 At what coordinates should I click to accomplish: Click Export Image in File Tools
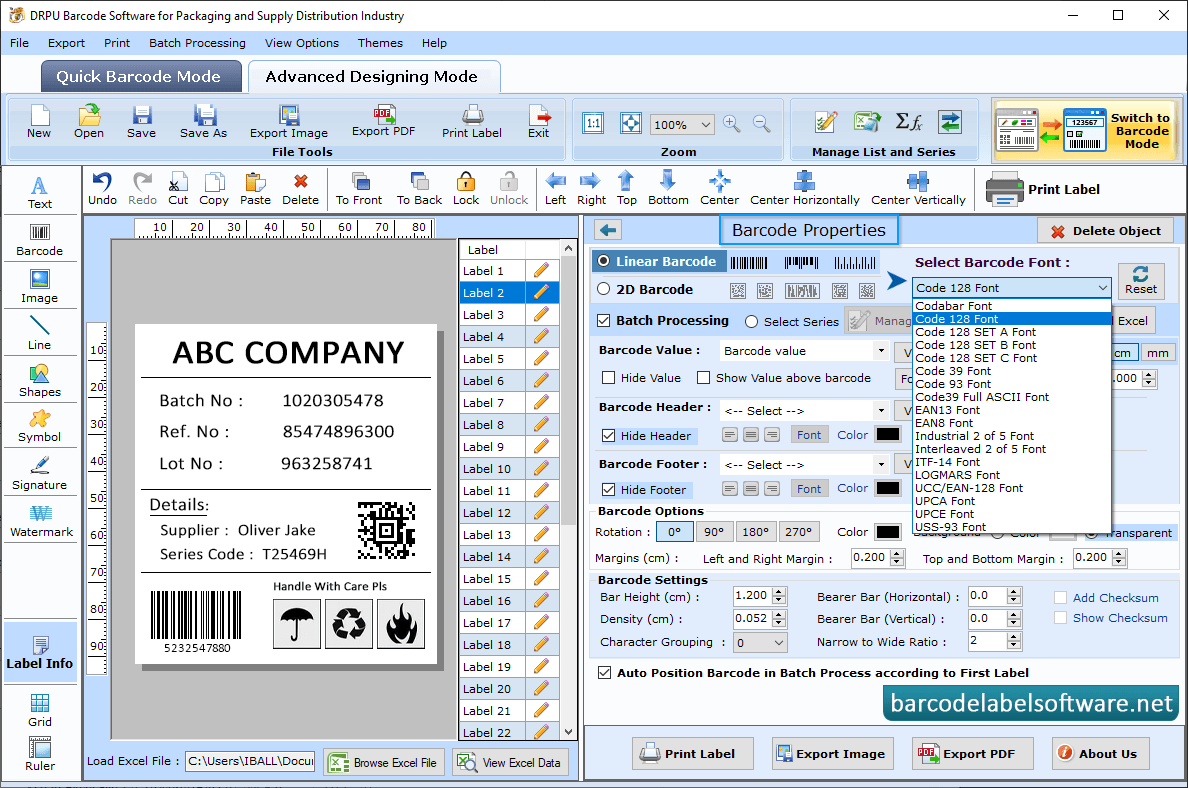point(289,121)
